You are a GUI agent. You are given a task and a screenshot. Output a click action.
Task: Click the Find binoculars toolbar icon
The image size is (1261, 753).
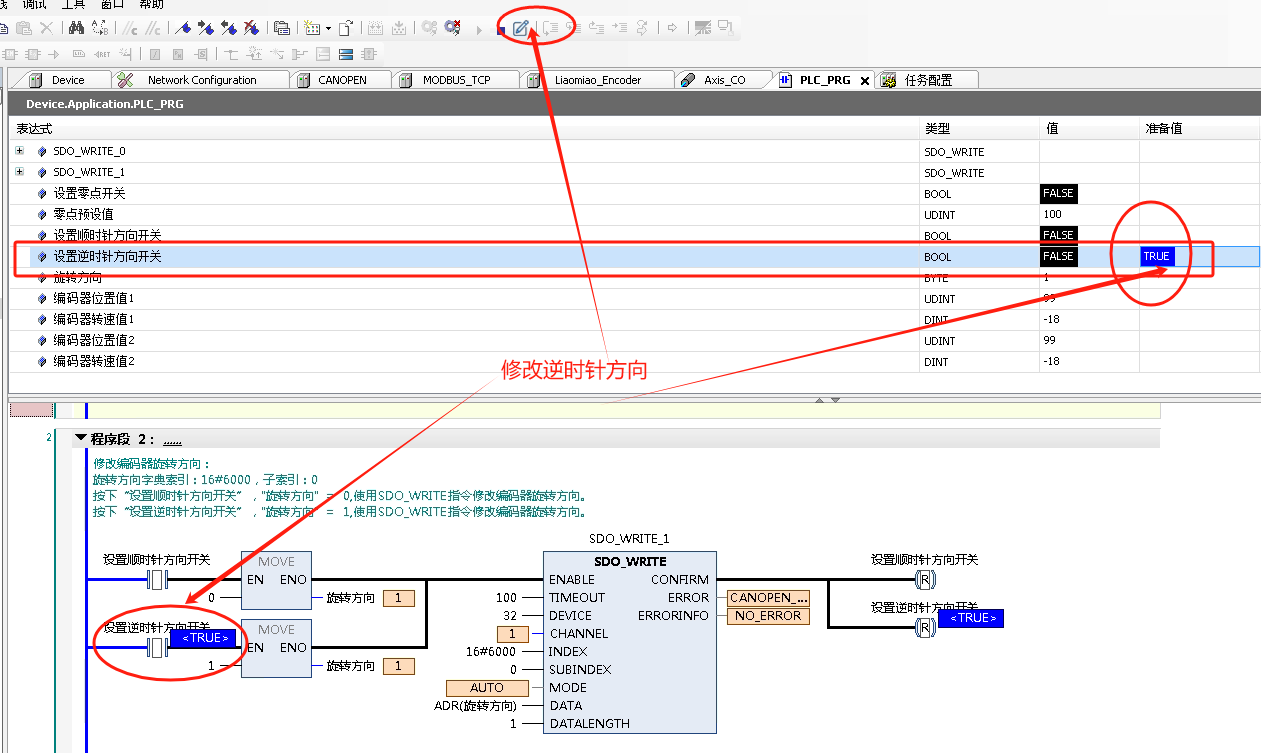[x=76, y=28]
